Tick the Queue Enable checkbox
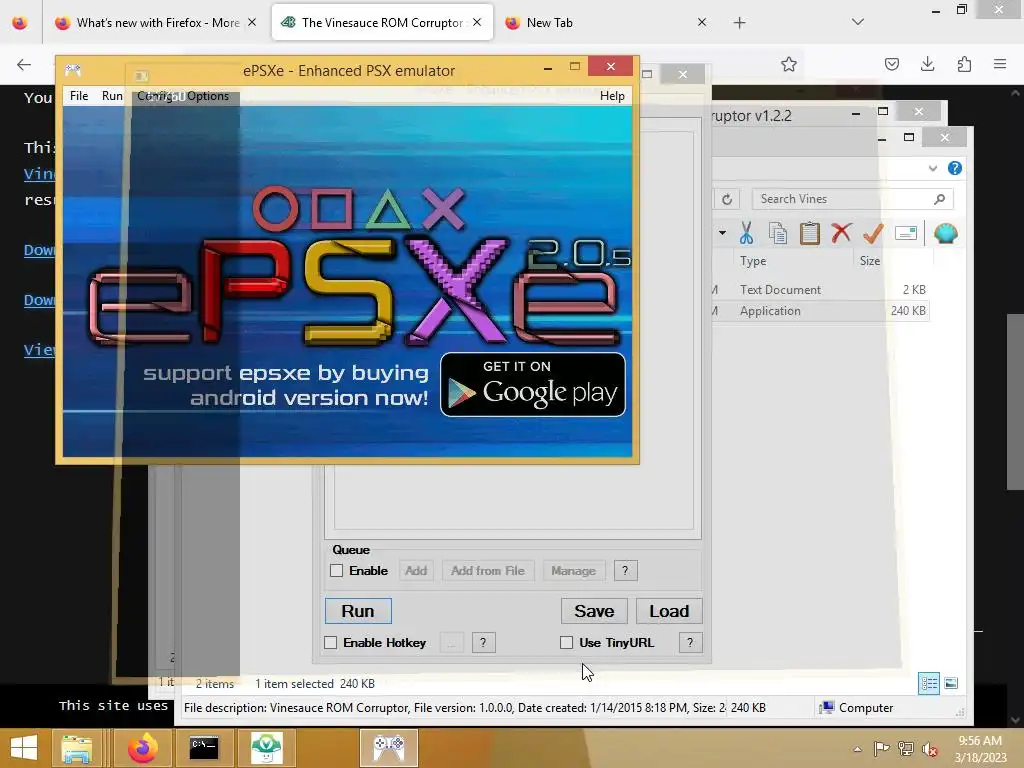The height and width of the screenshot is (768, 1024). (x=336, y=571)
